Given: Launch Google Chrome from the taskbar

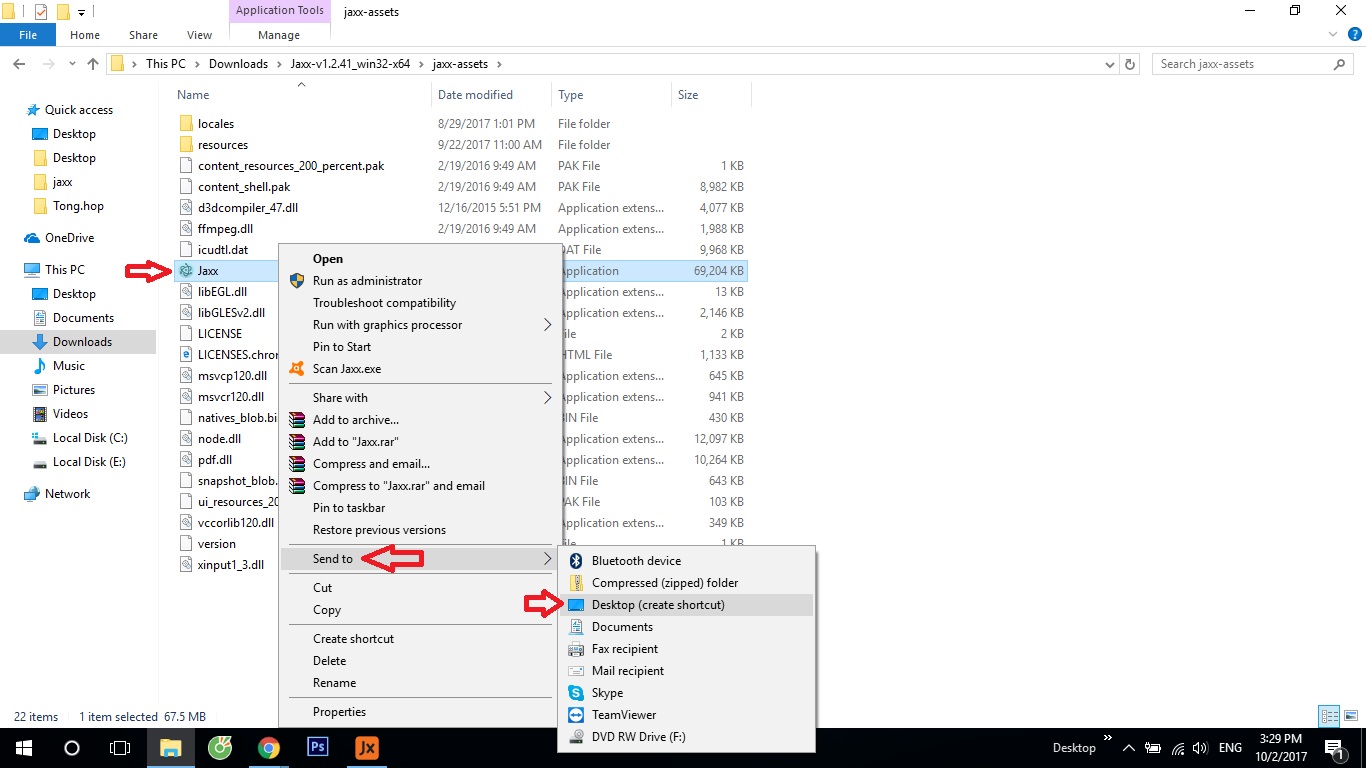Looking at the screenshot, I should click(x=269, y=747).
